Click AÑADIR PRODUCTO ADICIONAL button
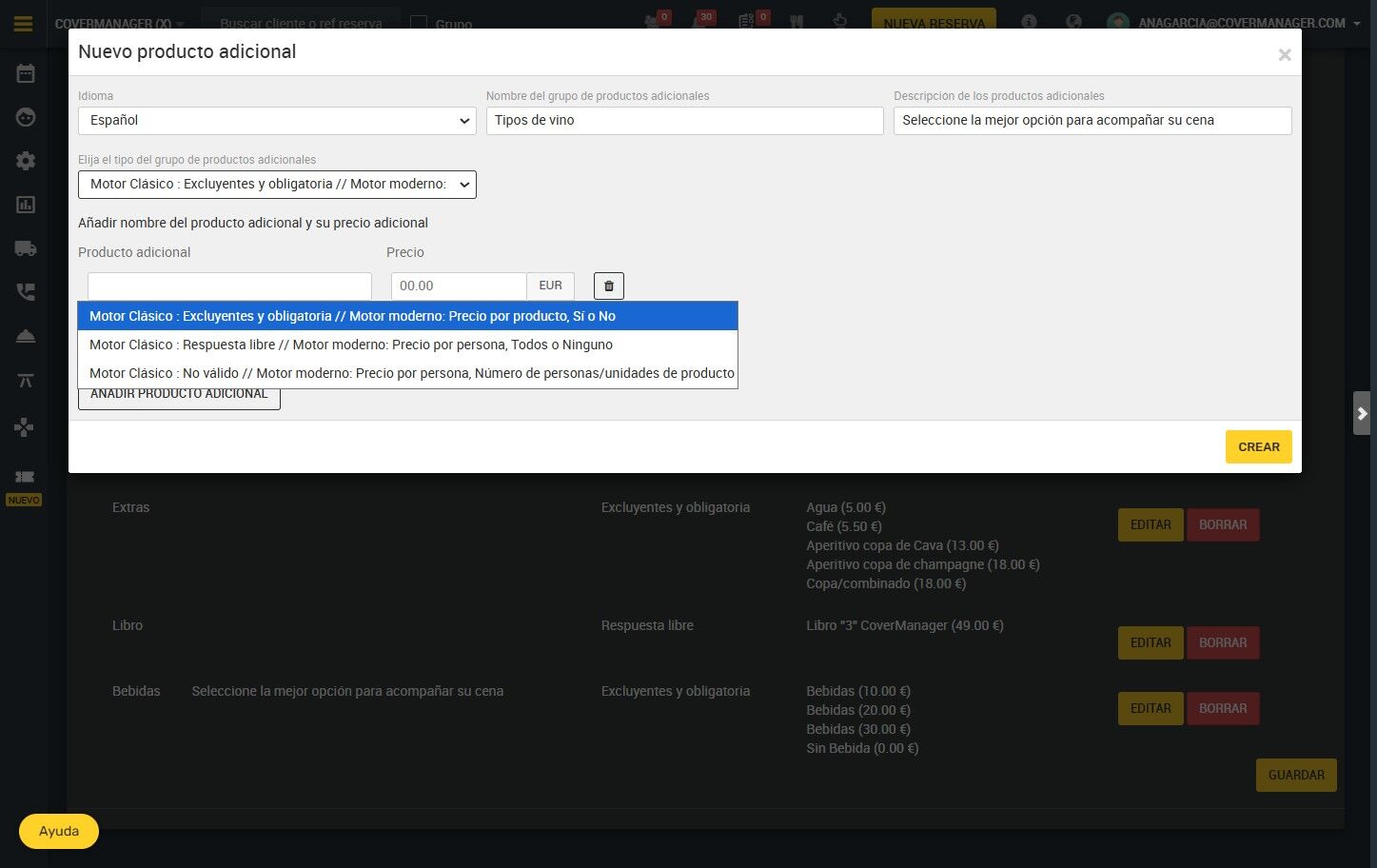 [179, 394]
